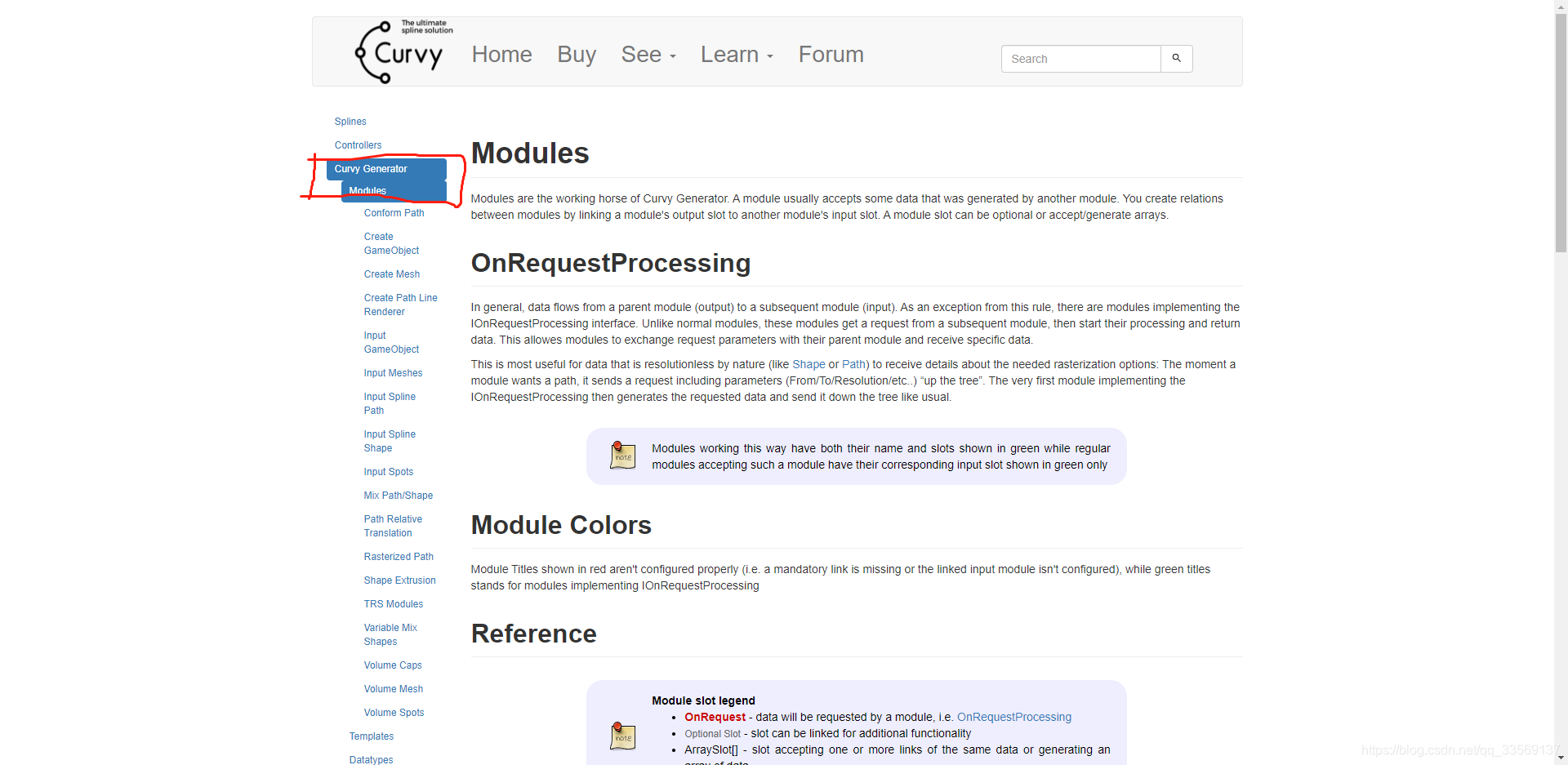The width and height of the screenshot is (1568, 765).
Task: Open Volume Caps page
Action: [393, 665]
